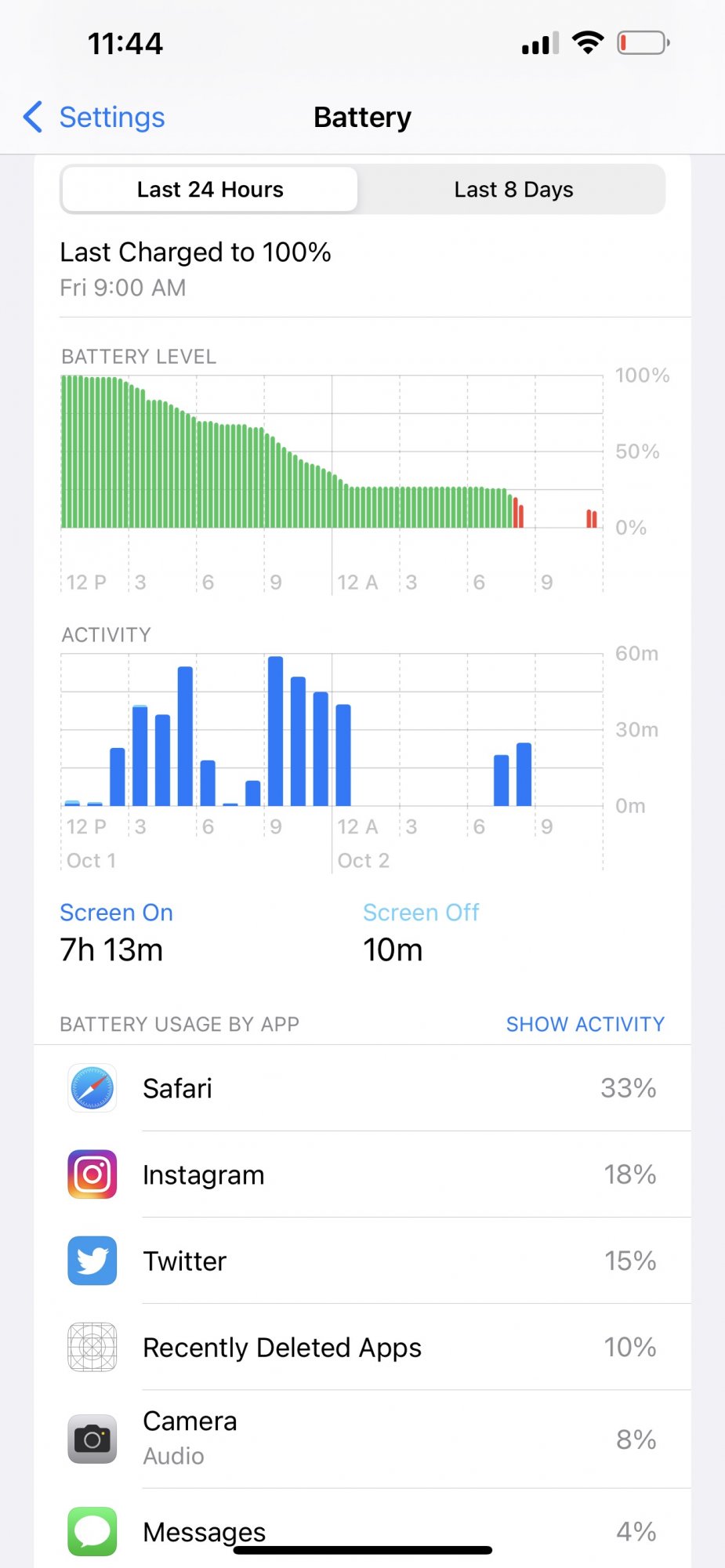Toggle Safari's 33% usage value
Image resolution: width=725 pixels, height=1568 pixels.
(629, 1088)
